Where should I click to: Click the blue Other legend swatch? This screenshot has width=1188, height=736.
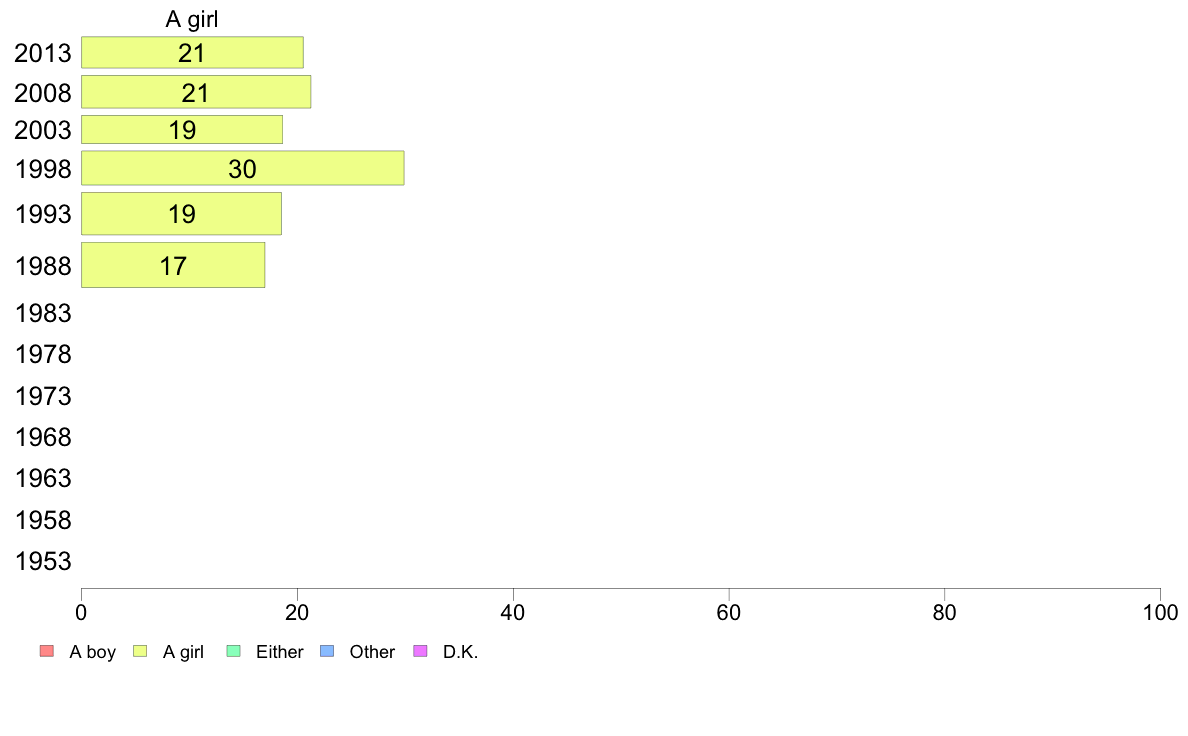point(327,651)
